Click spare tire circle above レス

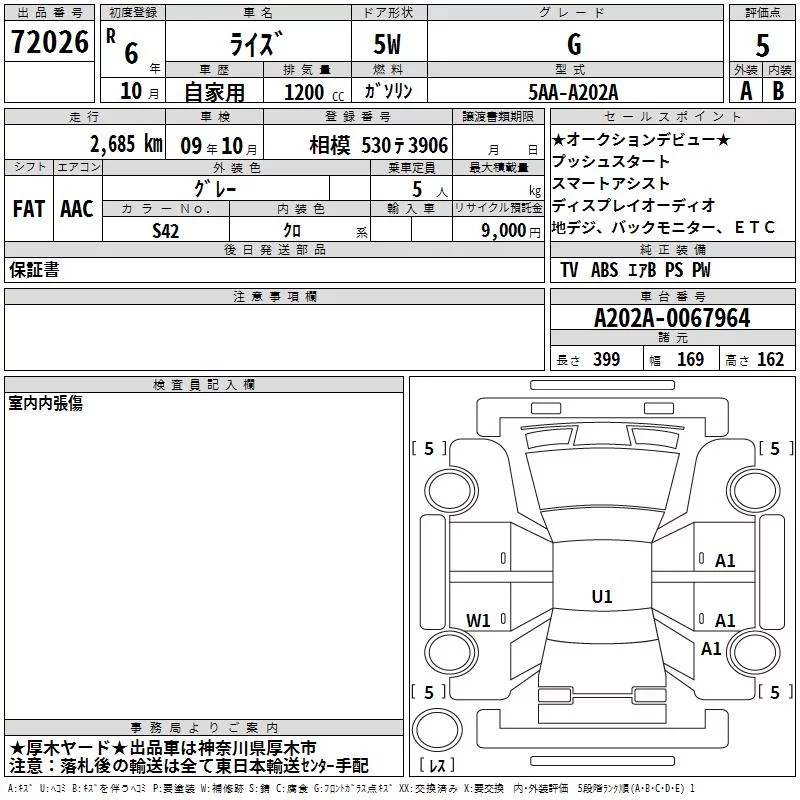click(x=437, y=730)
